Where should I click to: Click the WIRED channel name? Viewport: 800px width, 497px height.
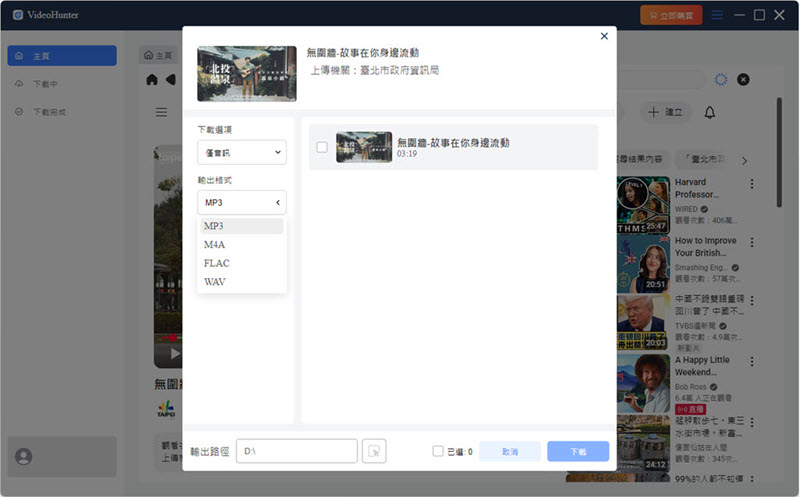pyautogui.click(x=686, y=209)
